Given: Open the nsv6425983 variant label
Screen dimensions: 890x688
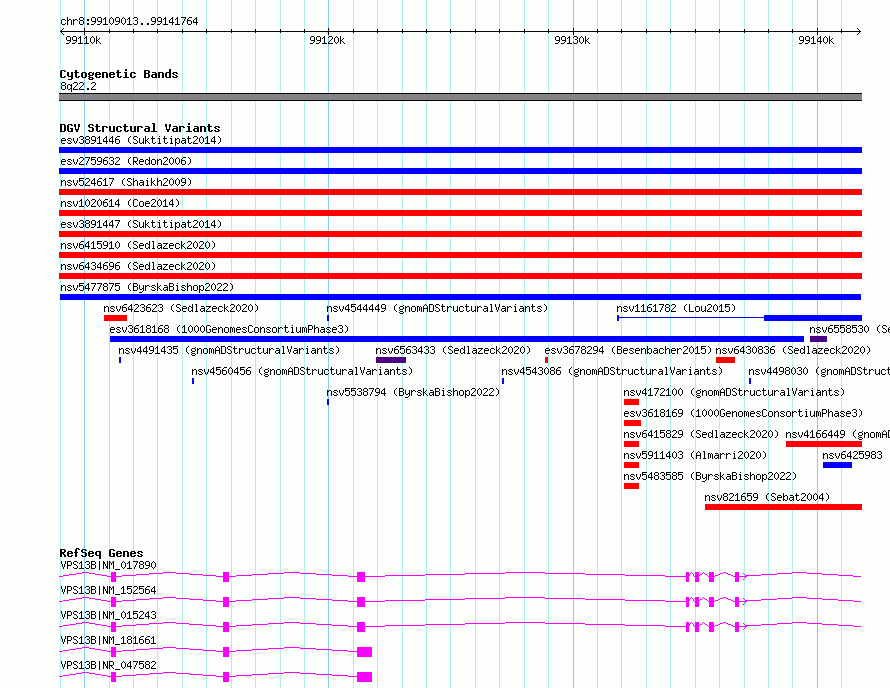Looking at the screenshot, I should 853,455.
